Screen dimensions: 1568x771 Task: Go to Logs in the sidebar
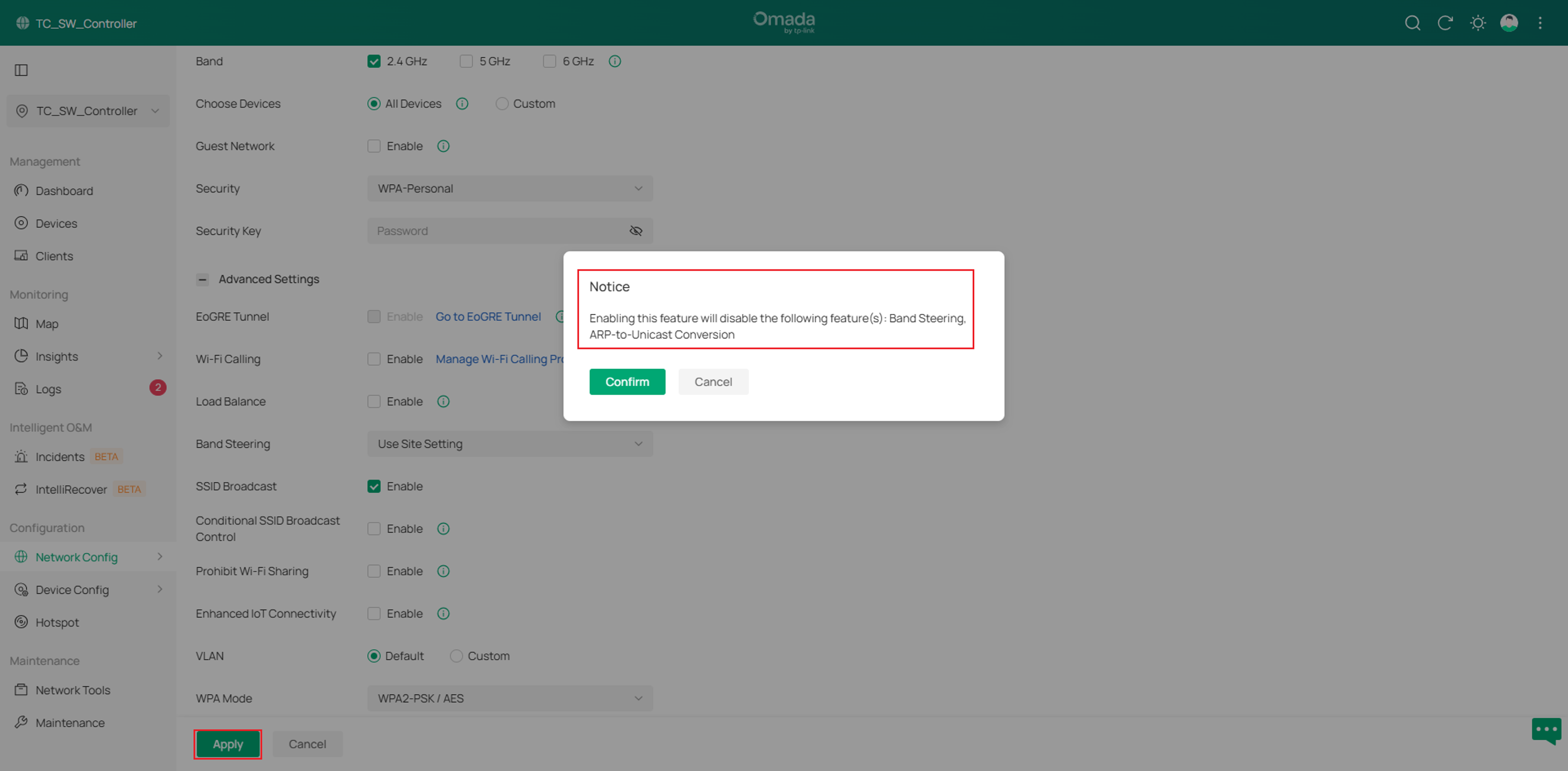click(x=48, y=389)
